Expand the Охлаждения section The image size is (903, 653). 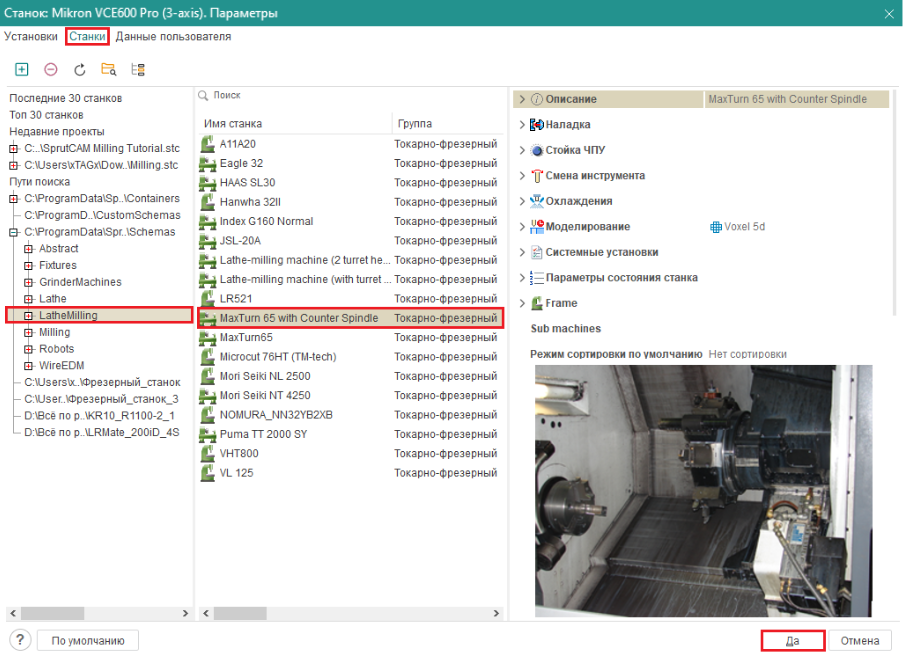522,201
